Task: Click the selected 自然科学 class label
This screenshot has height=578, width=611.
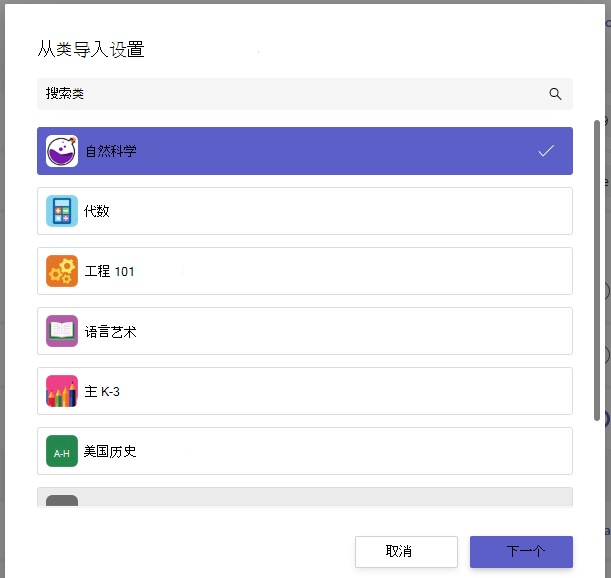Action: coord(111,151)
